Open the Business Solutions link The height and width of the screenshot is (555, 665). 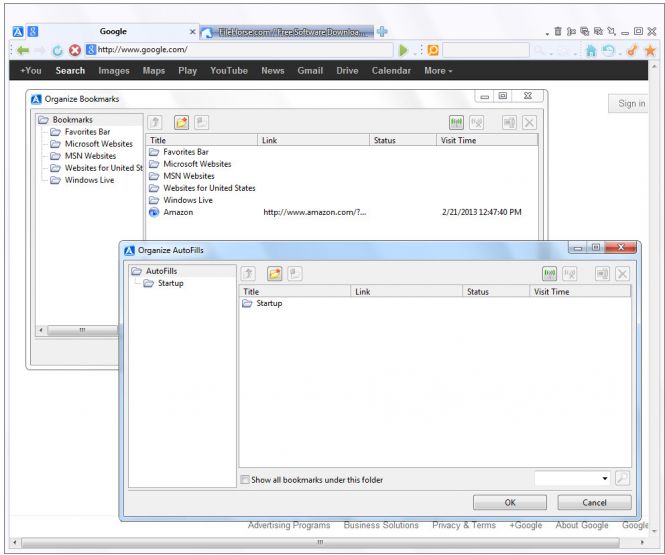(x=381, y=525)
